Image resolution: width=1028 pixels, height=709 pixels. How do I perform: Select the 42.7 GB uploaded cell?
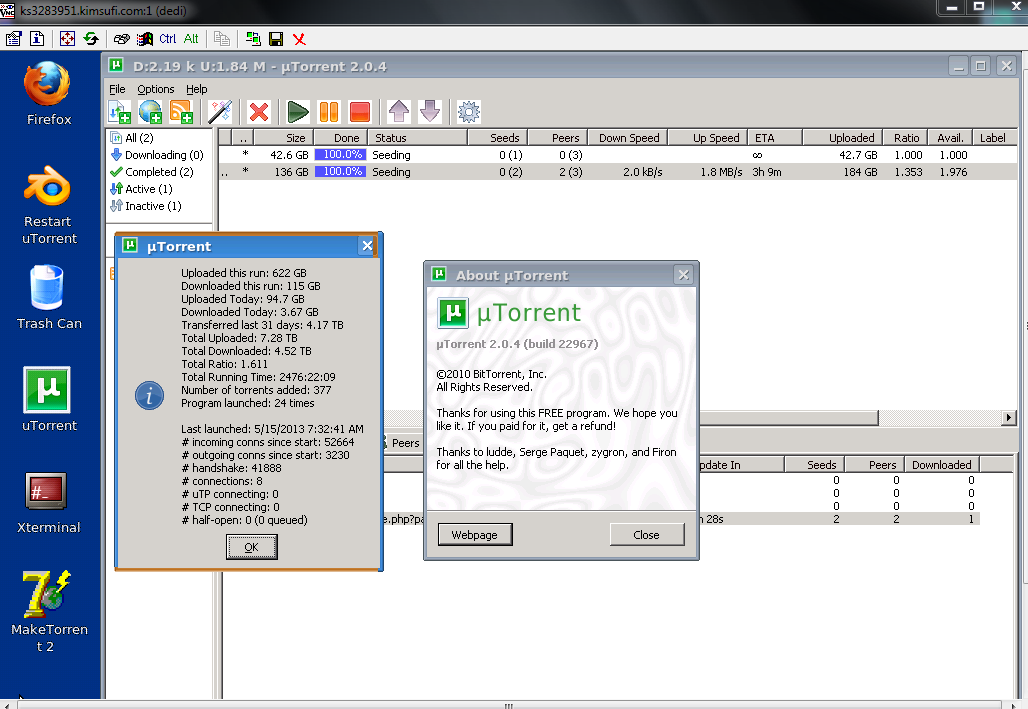[x=858, y=155]
